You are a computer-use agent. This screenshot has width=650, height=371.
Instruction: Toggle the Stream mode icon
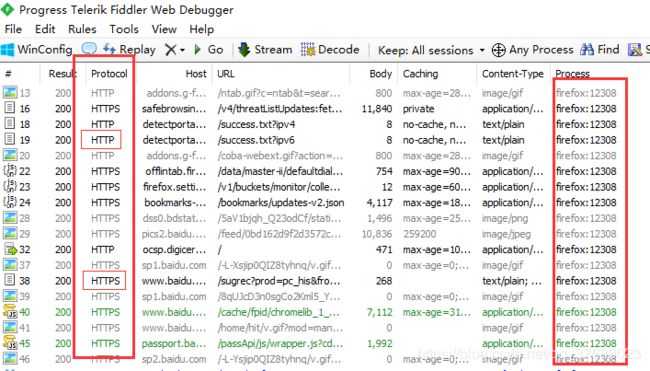pos(244,49)
